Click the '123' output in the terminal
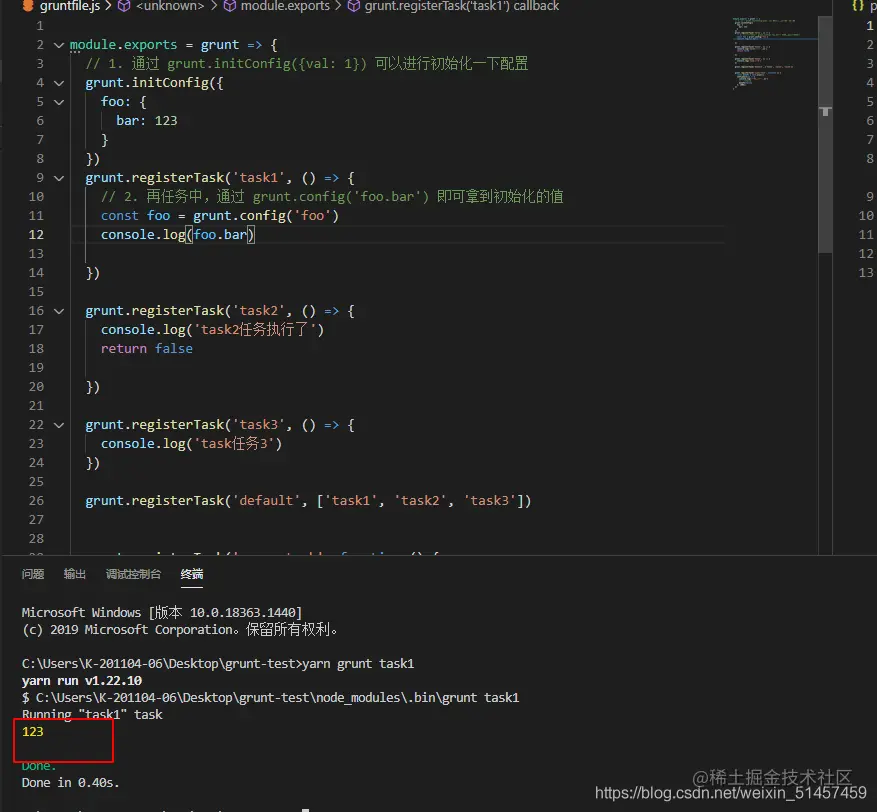Image resolution: width=877 pixels, height=812 pixels. [x=32, y=732]
